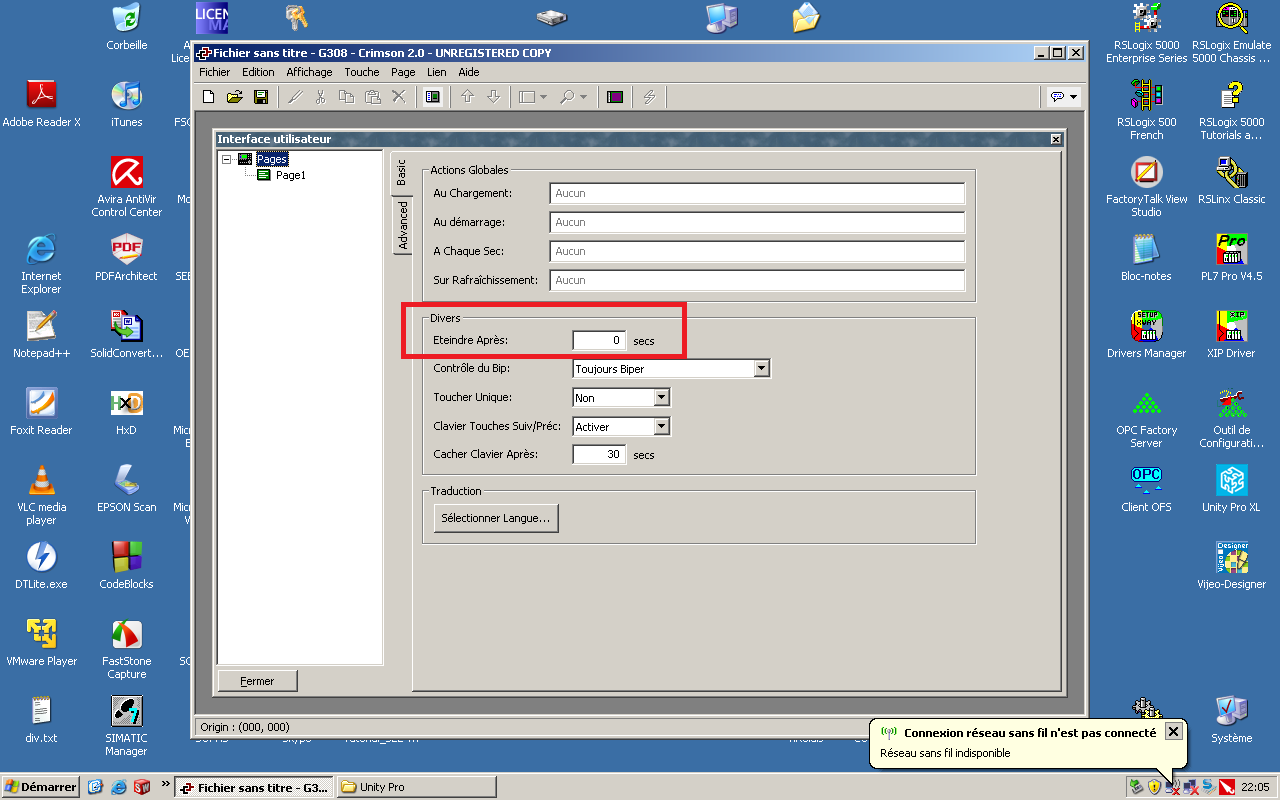Open Clavier Touches Suiv/Préc dropdown
1280x800 pixels.
pos(661,427)
